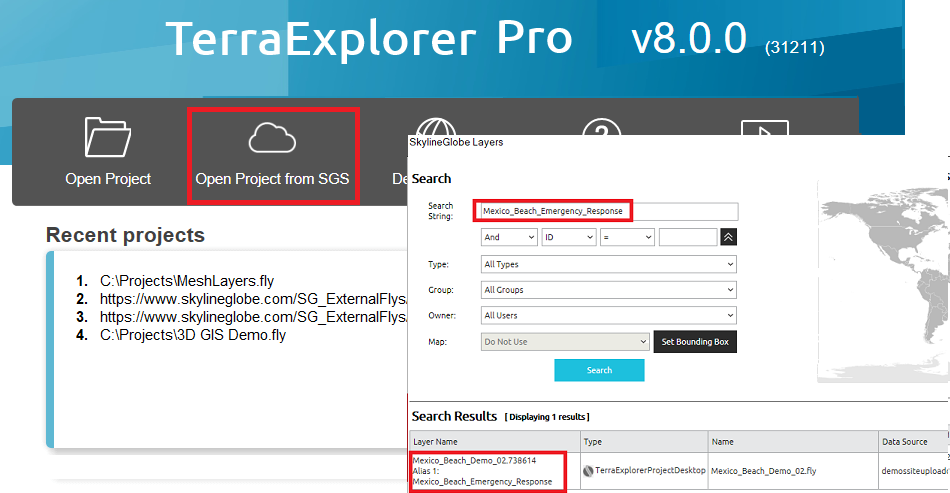
Task: Click the Open Project from SGS label
Action: point(272,179)
